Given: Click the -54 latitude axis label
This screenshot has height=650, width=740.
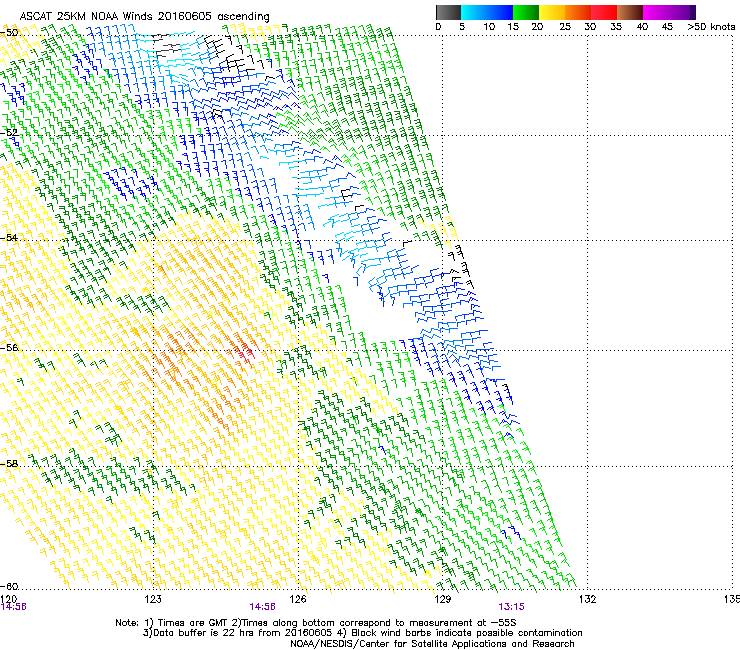Looking at the screenshot, I should point(9,237).
